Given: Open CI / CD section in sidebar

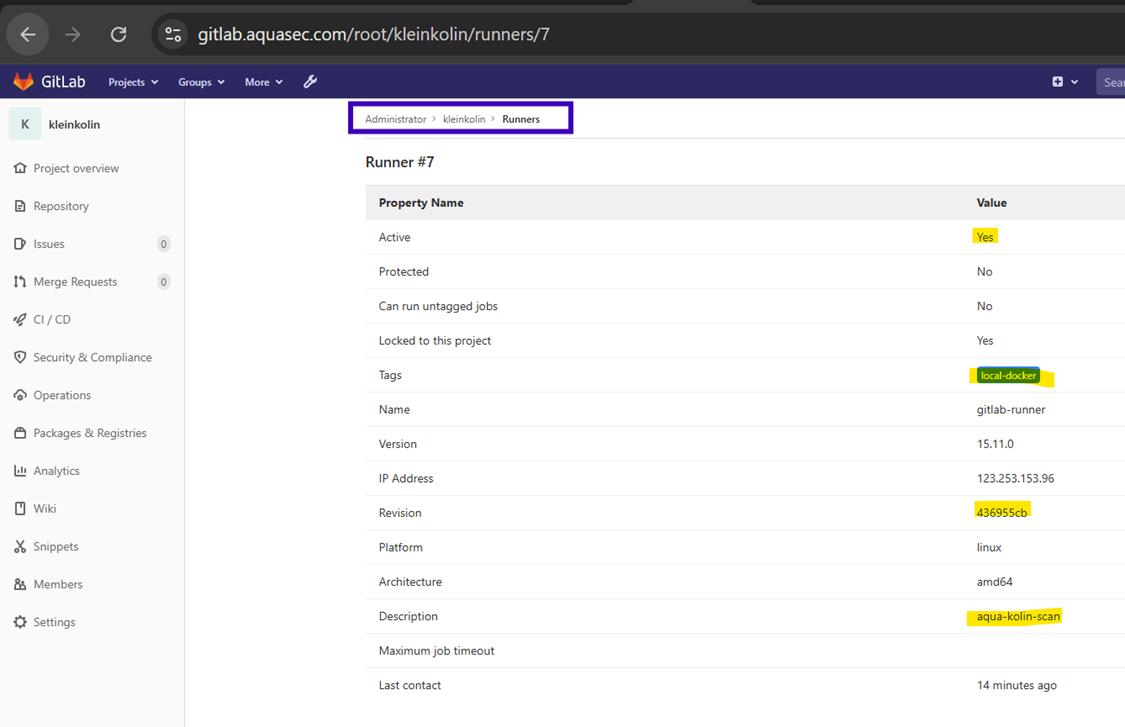Looking at the screenshot, I should pos(52,319).
